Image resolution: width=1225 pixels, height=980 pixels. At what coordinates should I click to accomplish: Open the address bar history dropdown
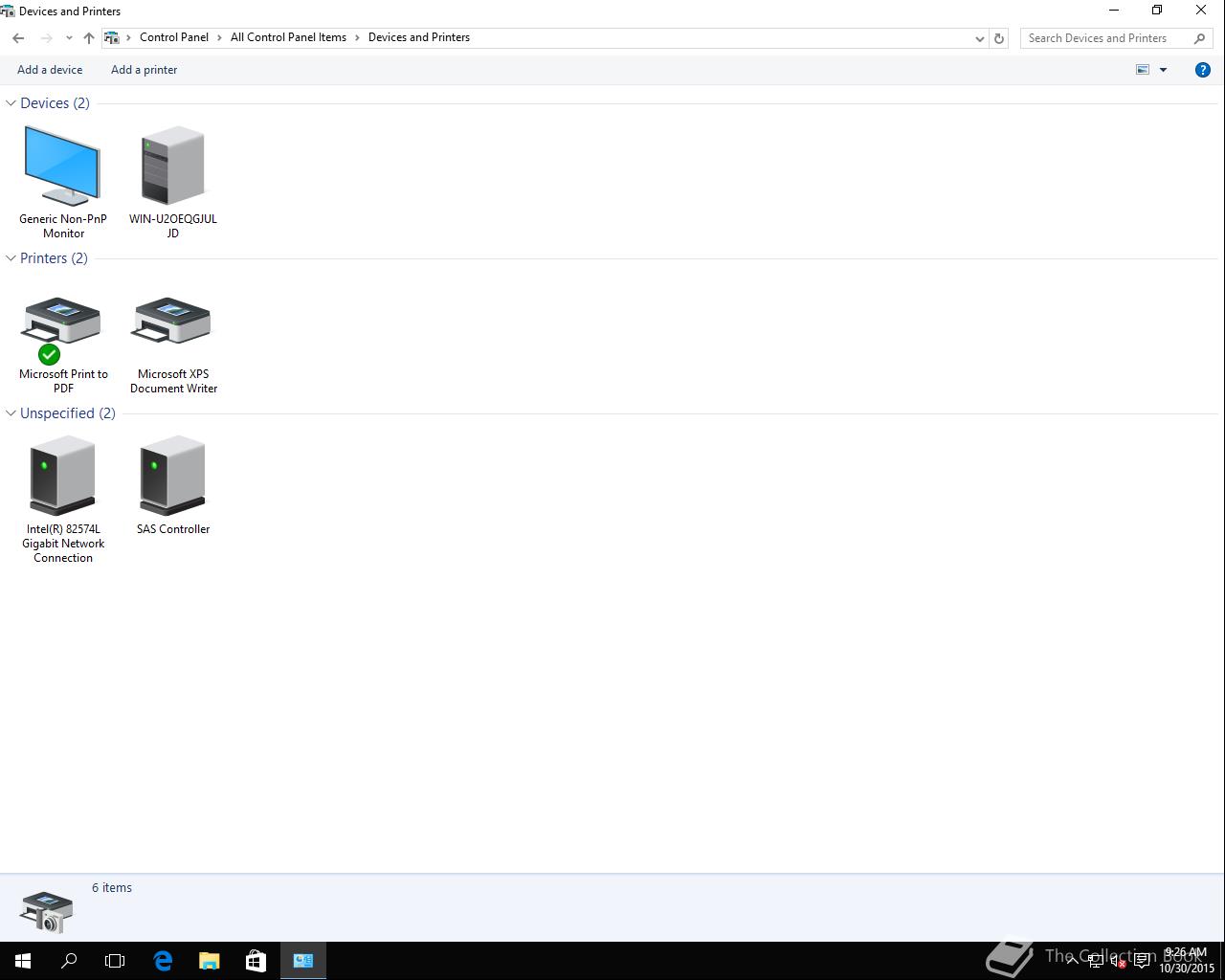click(x=979, y=38)
